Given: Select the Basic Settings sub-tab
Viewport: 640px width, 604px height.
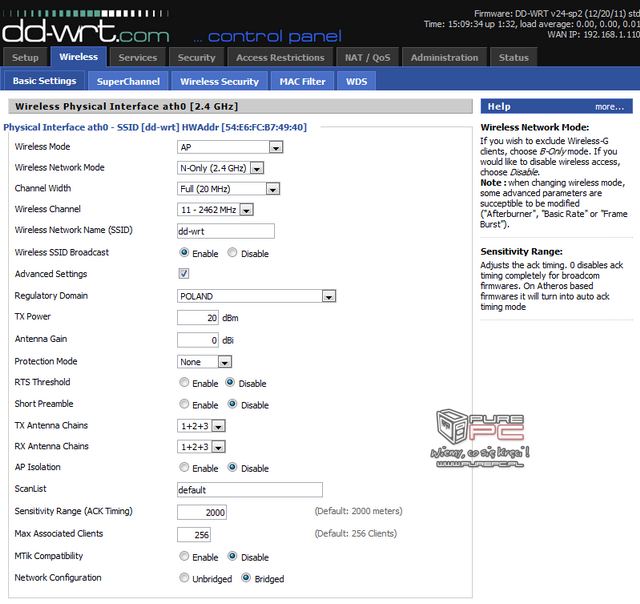Looking at the screenshot, I should point(44,80).
